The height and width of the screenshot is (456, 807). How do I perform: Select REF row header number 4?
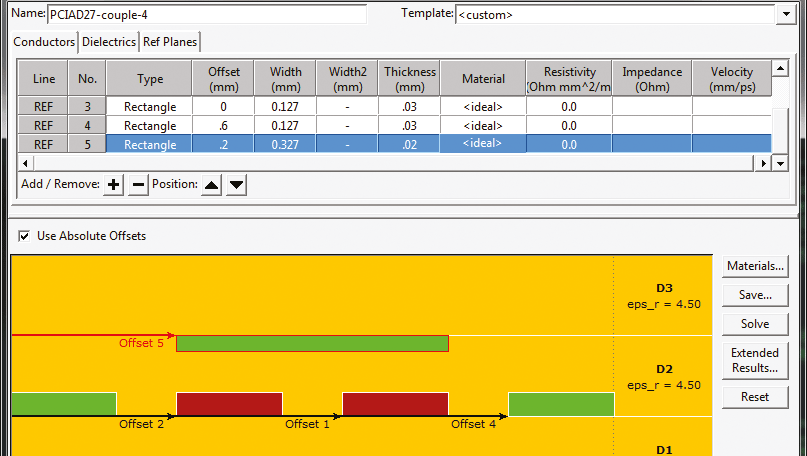[87, 126]
